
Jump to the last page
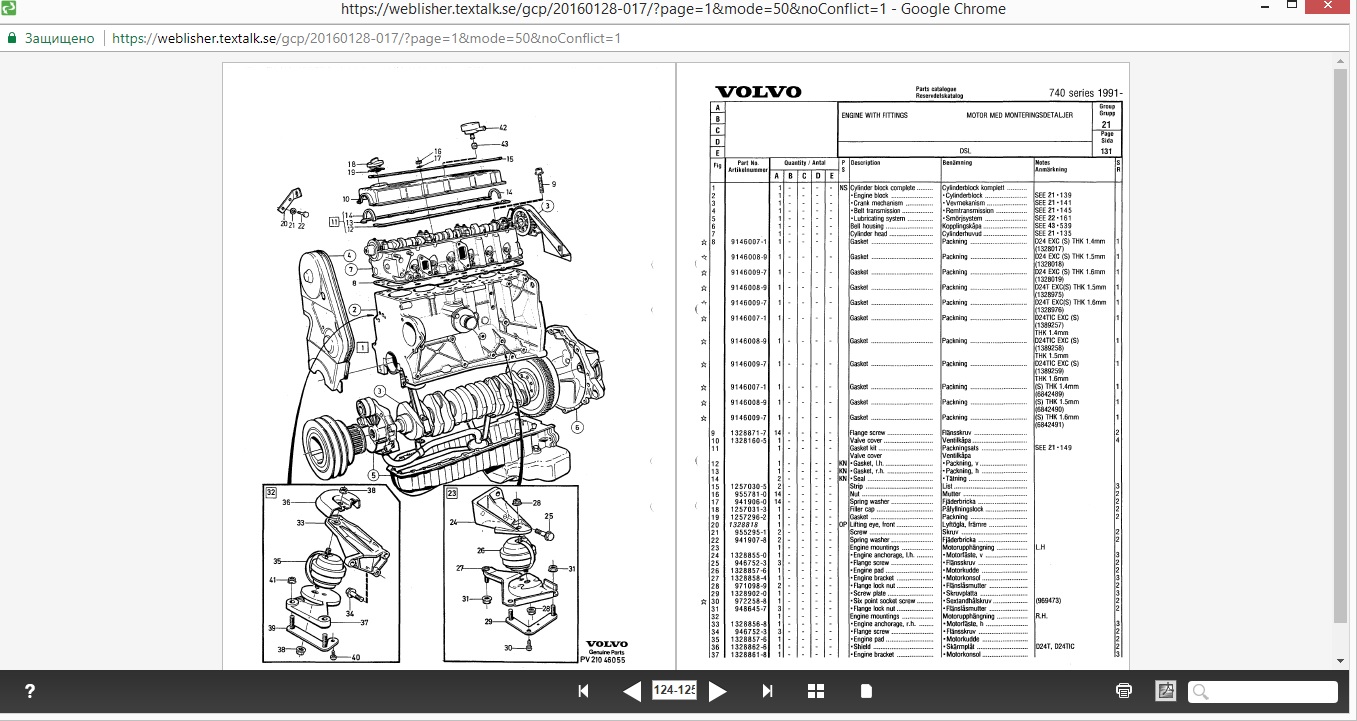[767, 691]
